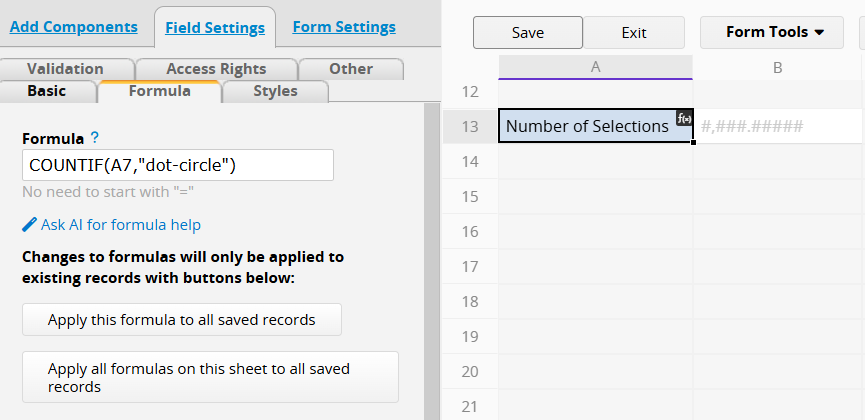Apply all formulas on this sheet

pos(210,377)
